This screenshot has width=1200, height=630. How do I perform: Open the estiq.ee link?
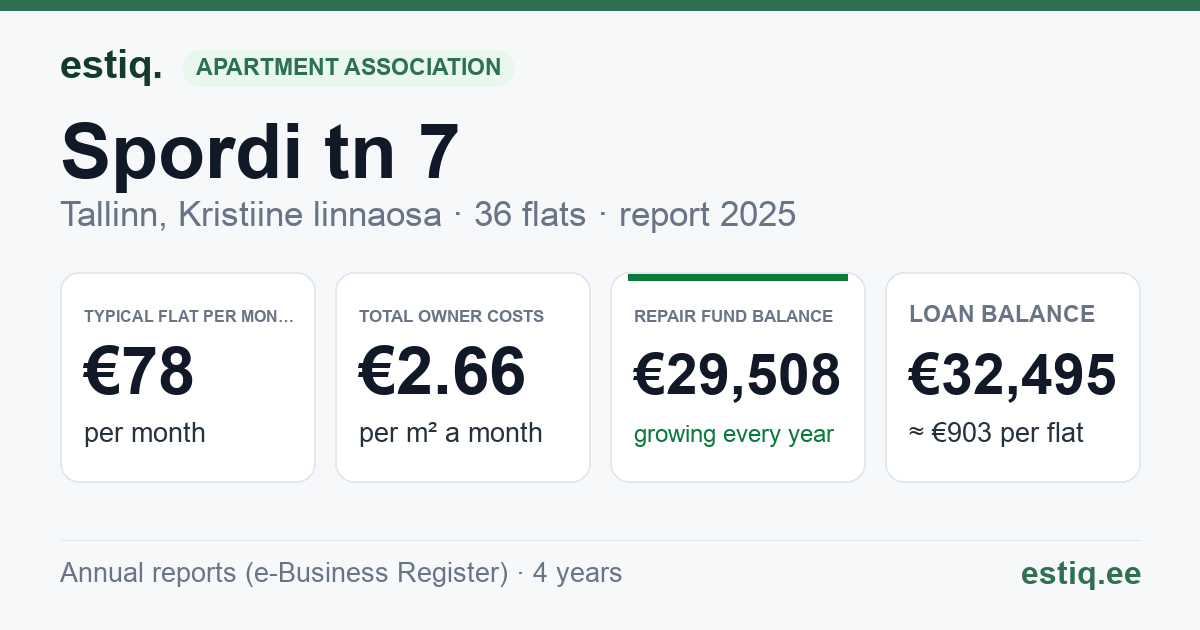pos(1080,573)
